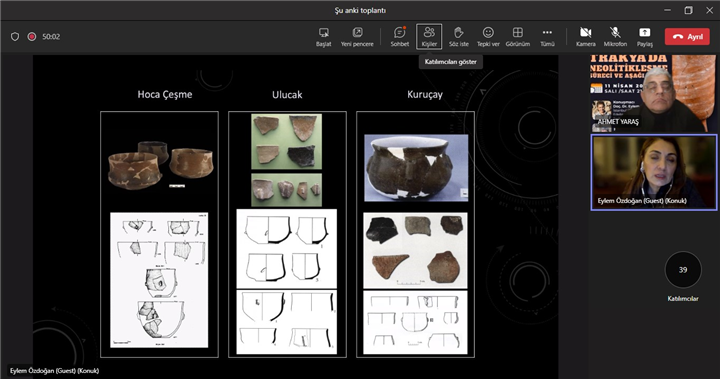Open the Tepki ver reactions menu

click(488, 37)
